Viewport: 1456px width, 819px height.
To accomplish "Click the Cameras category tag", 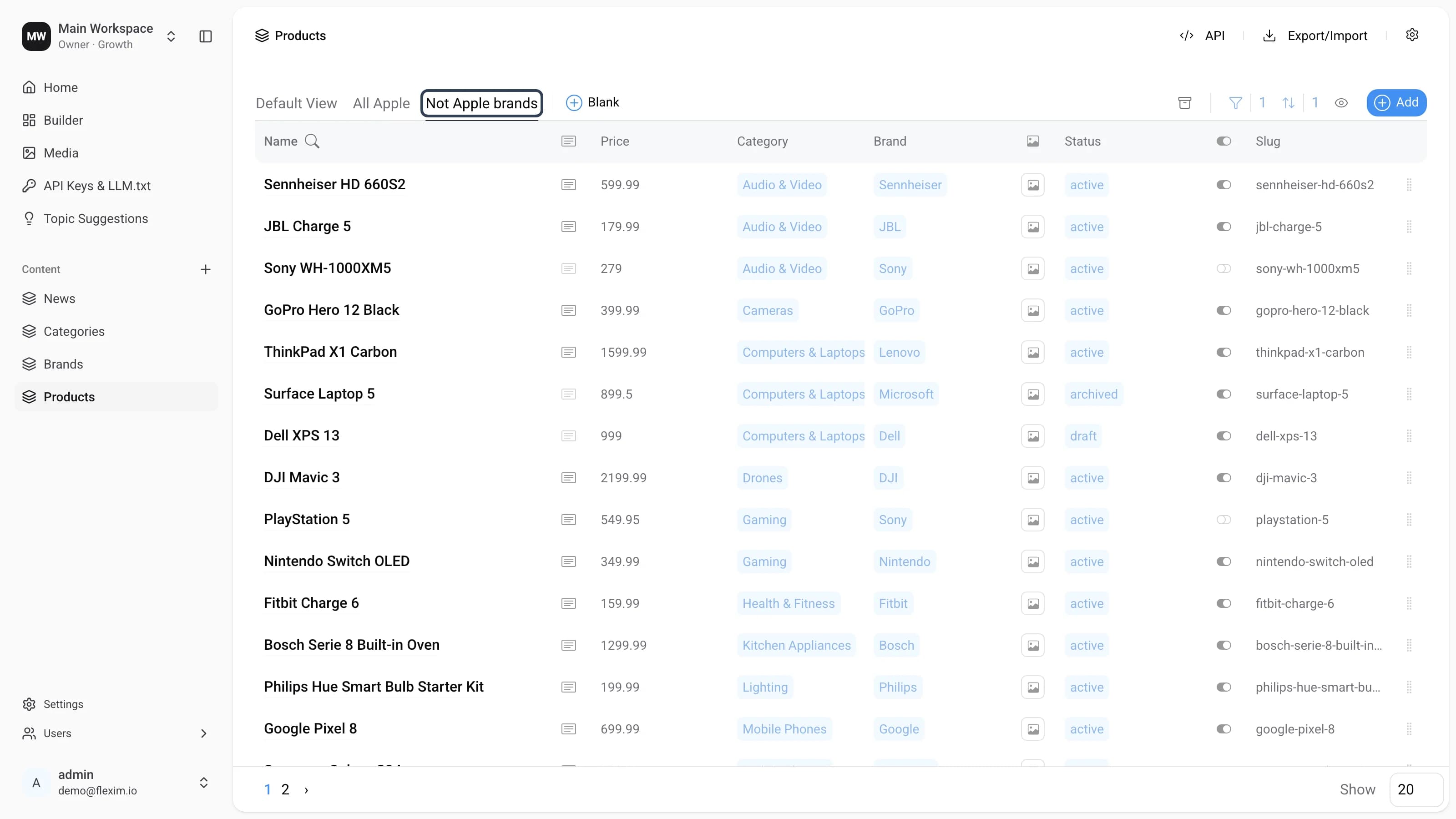I will click(768, 310).
